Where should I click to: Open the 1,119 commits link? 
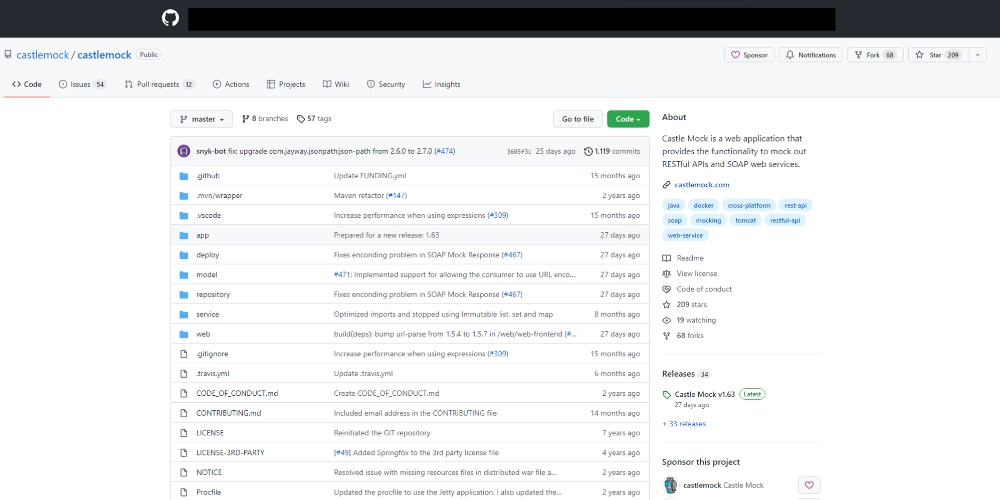(612, 151)
